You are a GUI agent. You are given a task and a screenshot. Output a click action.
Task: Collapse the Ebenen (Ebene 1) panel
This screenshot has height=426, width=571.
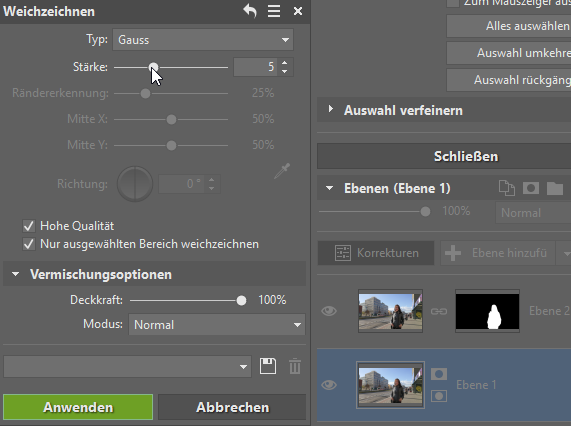[x=330, y=188]
